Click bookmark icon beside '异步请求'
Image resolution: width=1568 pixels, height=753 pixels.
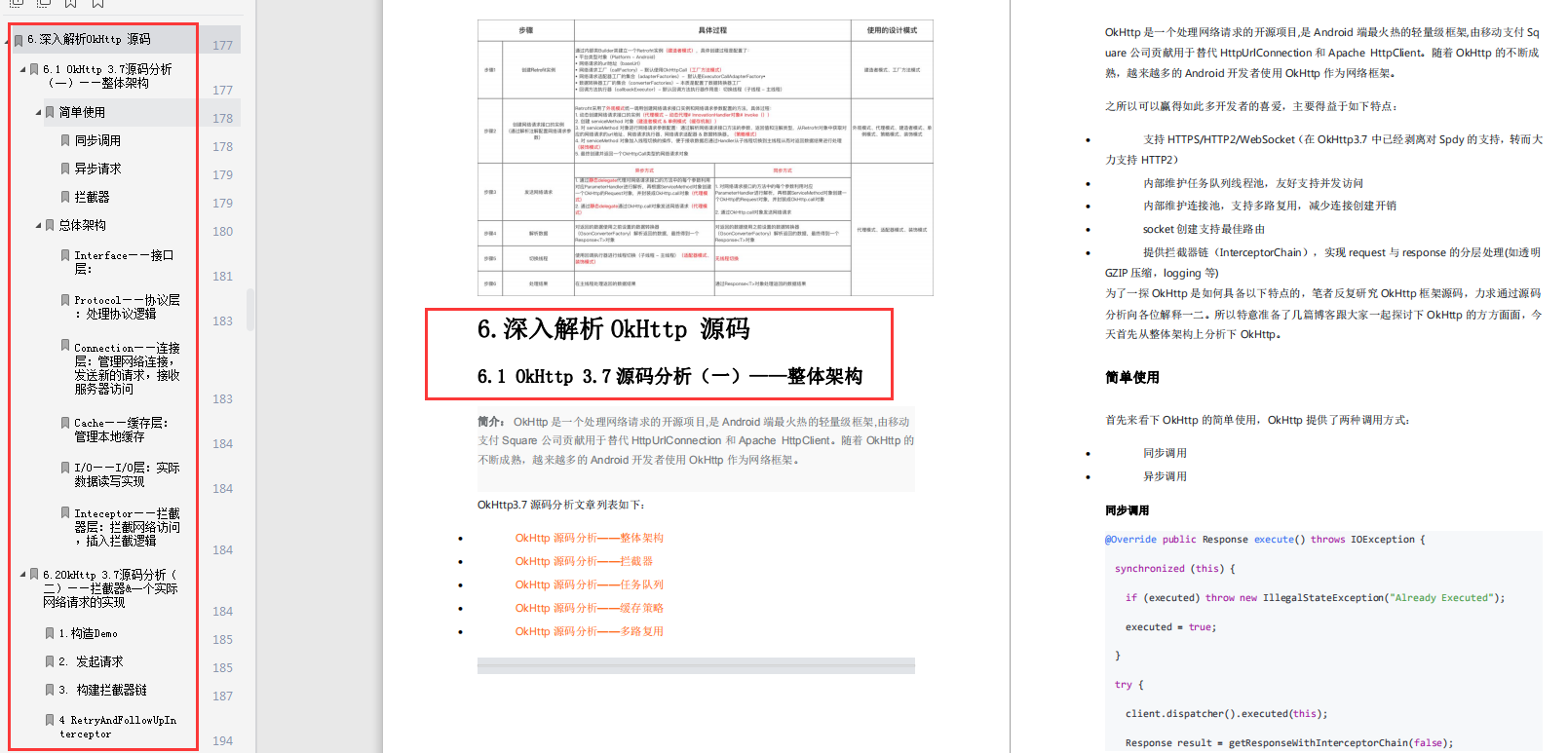click(65, 169)
